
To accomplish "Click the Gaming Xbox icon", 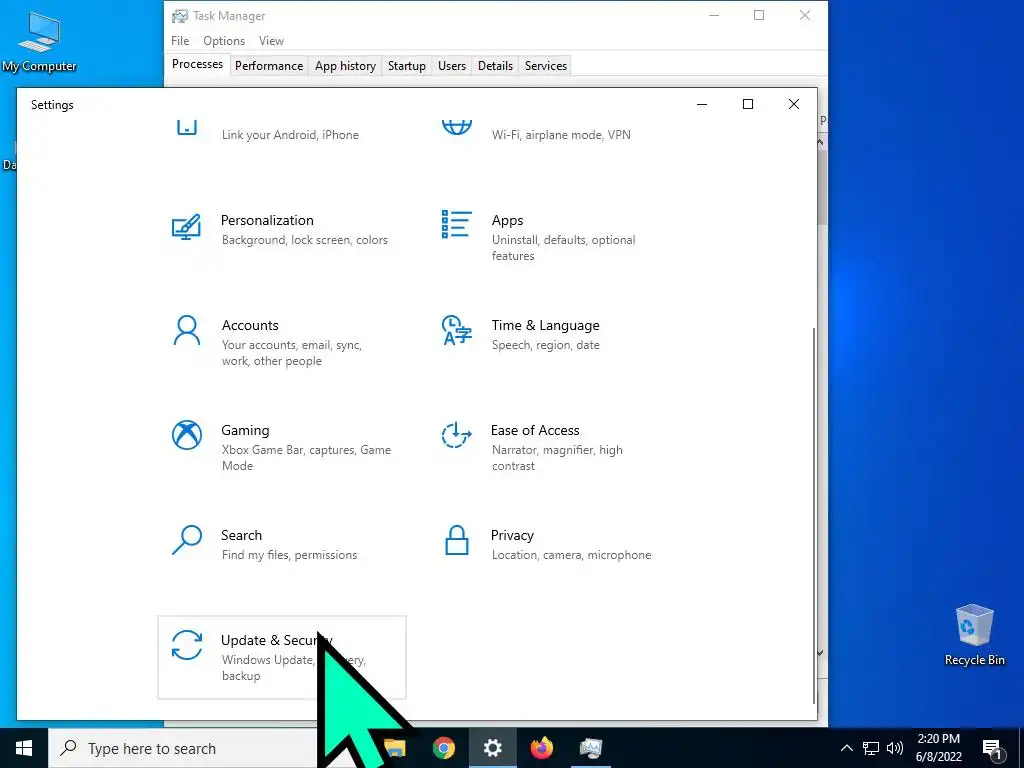I will pos(187,435).
